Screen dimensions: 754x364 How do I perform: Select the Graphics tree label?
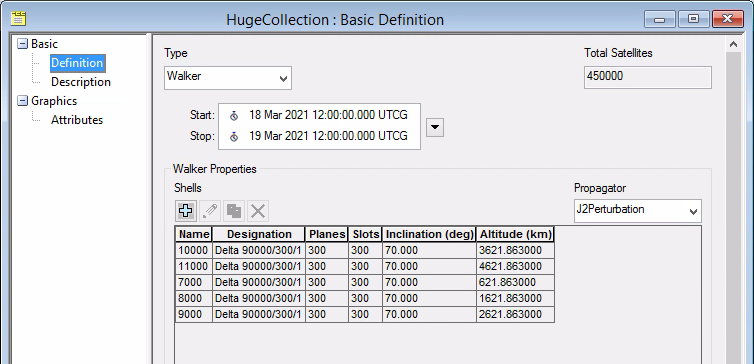[54, 101]
